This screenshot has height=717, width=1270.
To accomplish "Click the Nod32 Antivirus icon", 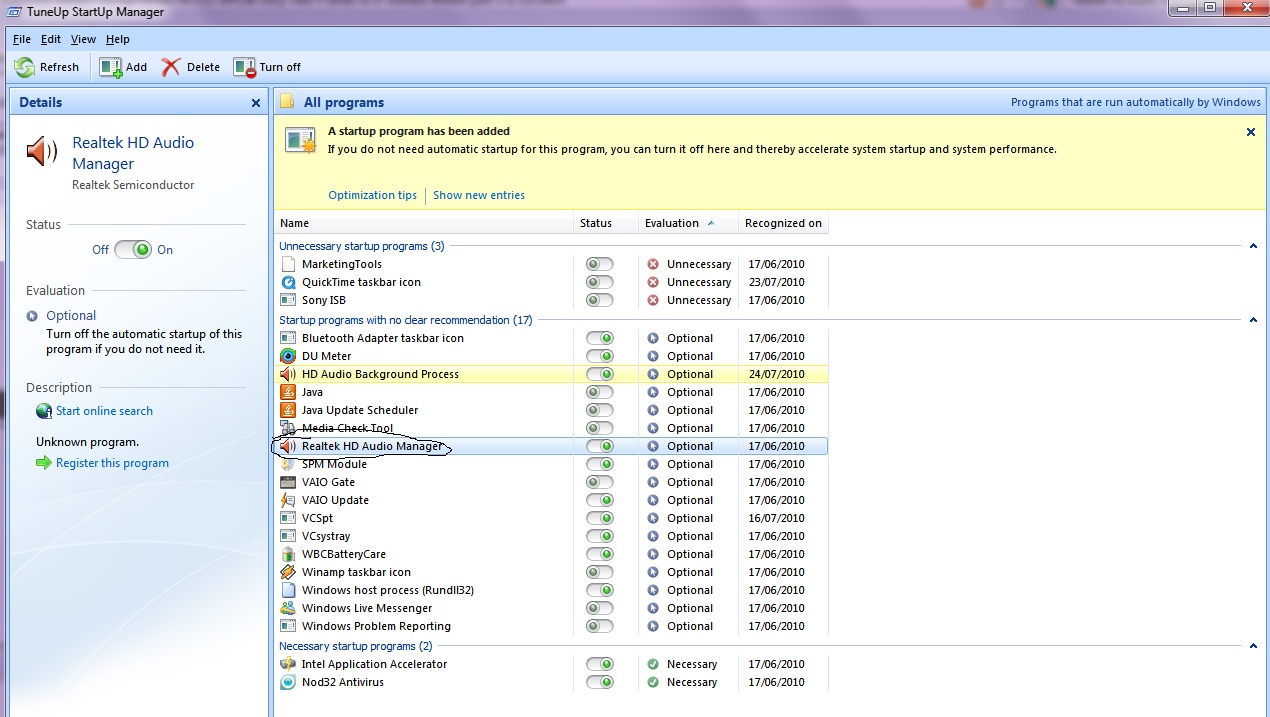I will (288, 682).
